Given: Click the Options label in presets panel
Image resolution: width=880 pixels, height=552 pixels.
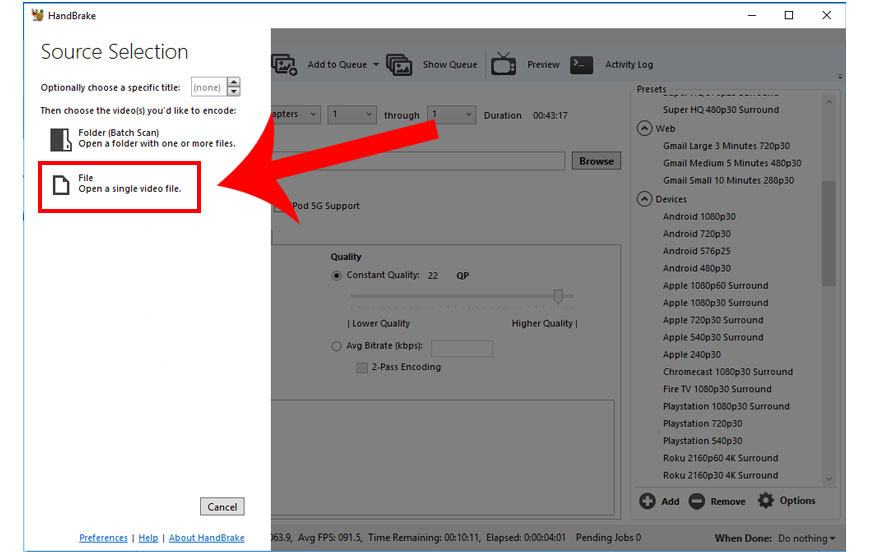Looking at the screenshot, I should pos(797,500).
